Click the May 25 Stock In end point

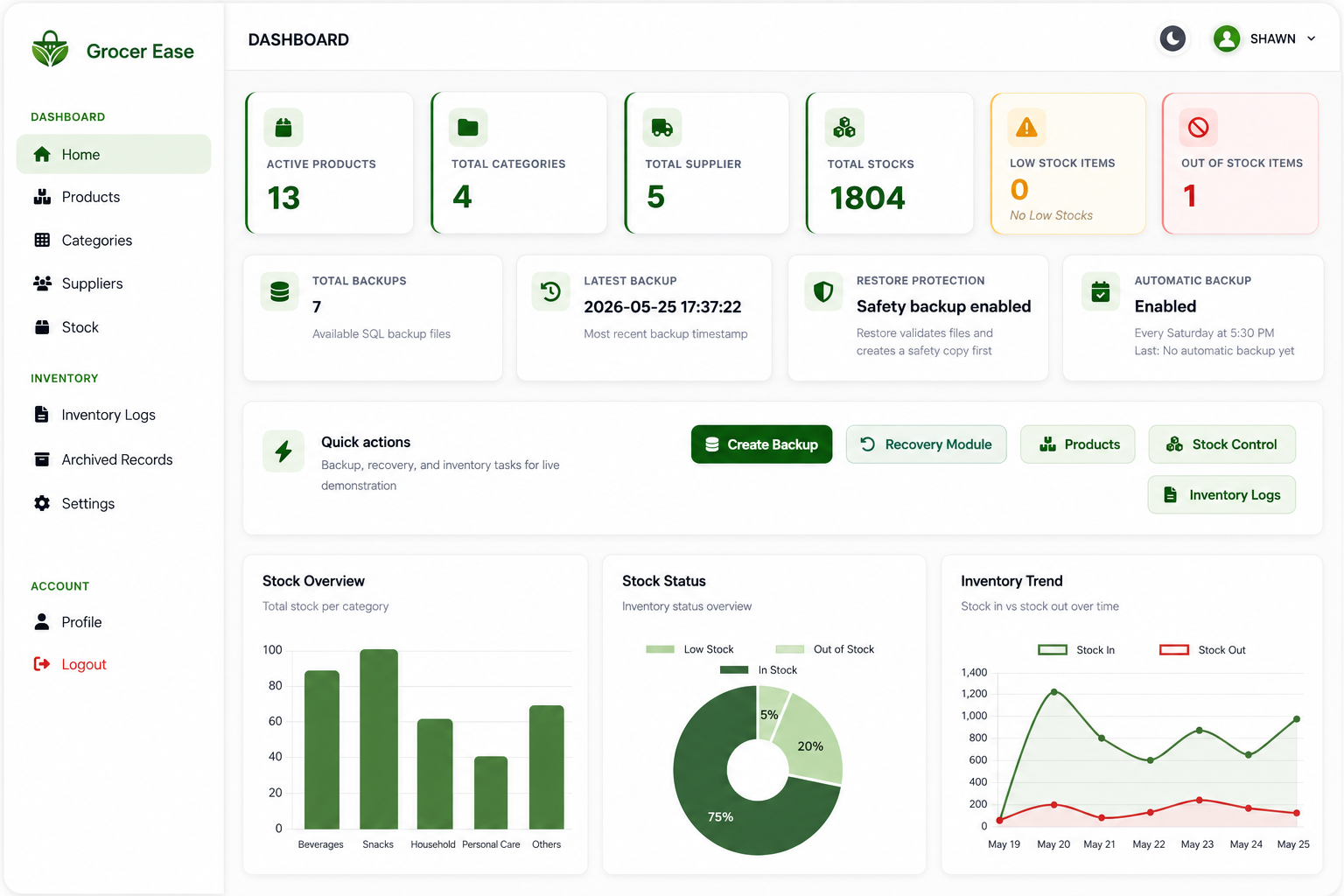click(1297, 719)
